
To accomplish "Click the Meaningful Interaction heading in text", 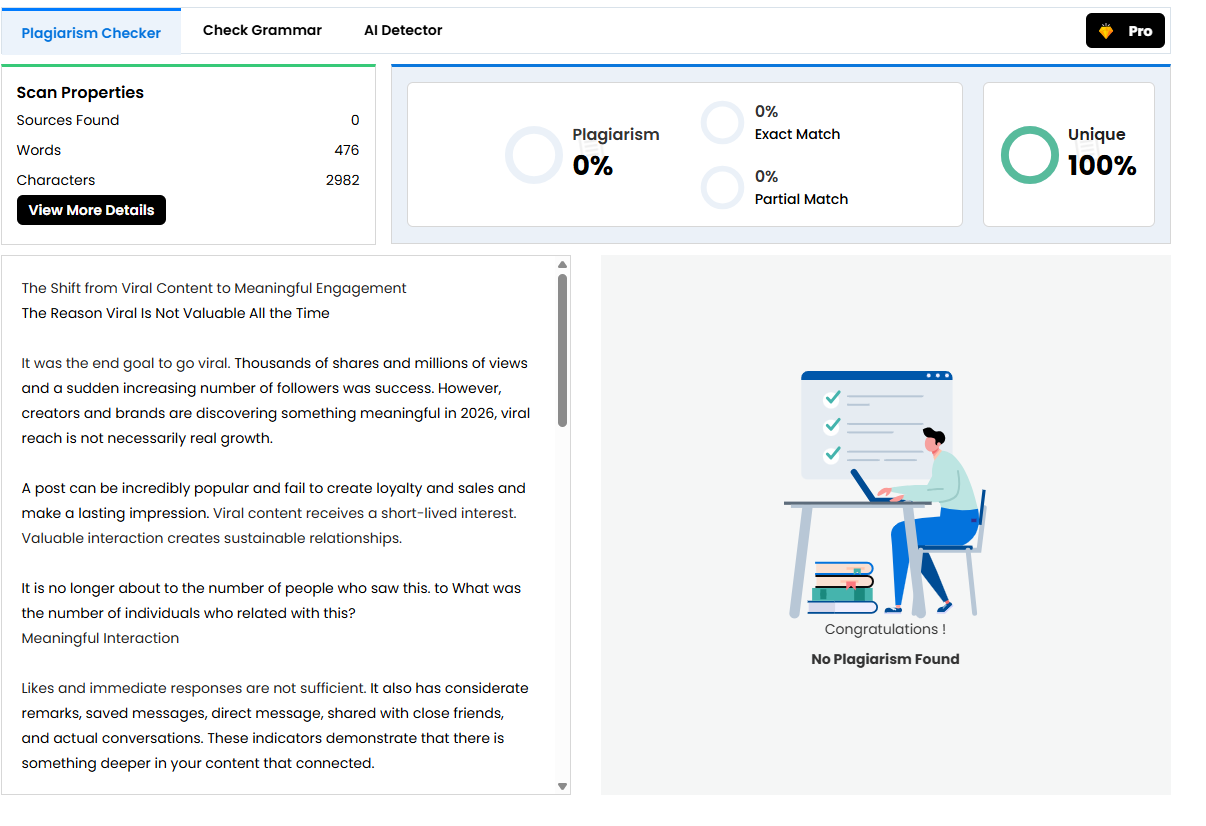I will [x=100, y=638].
